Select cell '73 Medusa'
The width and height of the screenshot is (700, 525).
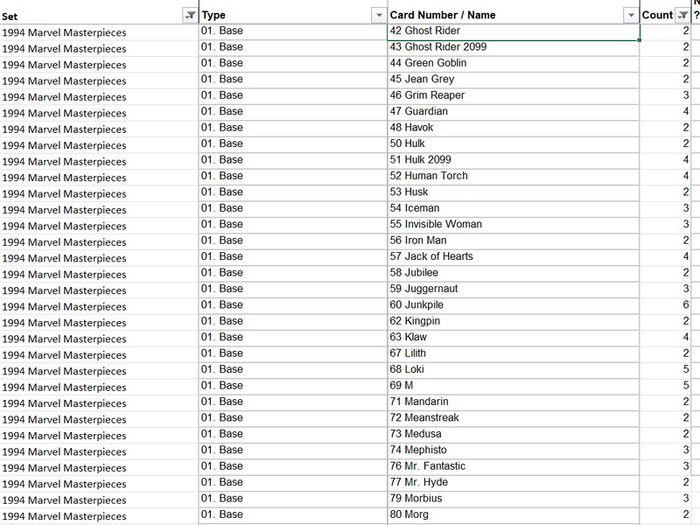click(x=513, y=434)
